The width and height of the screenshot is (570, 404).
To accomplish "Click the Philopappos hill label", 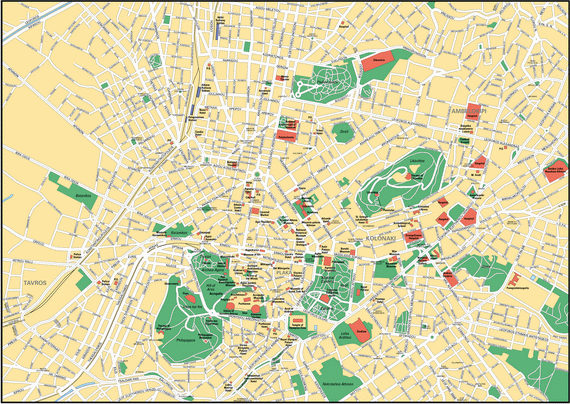I will pos(186,340).
